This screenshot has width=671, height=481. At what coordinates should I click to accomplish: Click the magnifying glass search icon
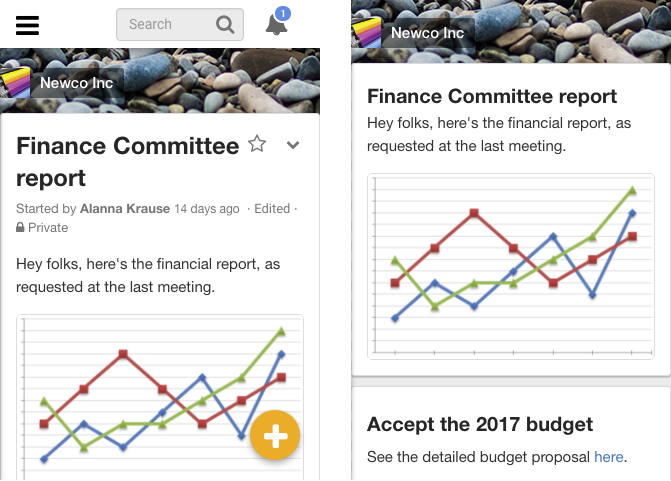(225, 25)
